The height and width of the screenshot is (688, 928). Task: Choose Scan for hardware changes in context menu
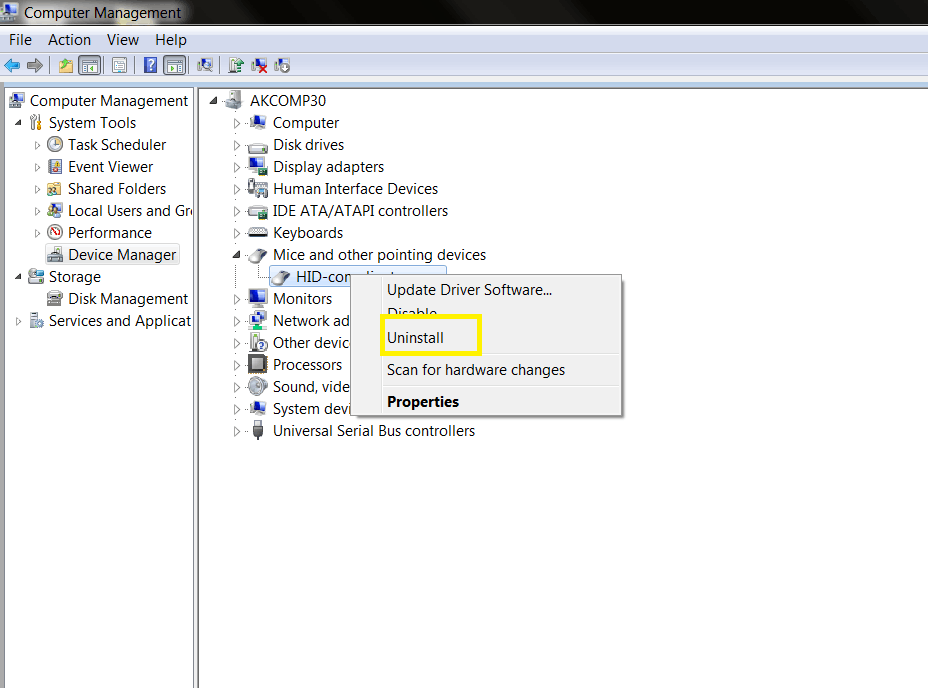pos(485,369)
